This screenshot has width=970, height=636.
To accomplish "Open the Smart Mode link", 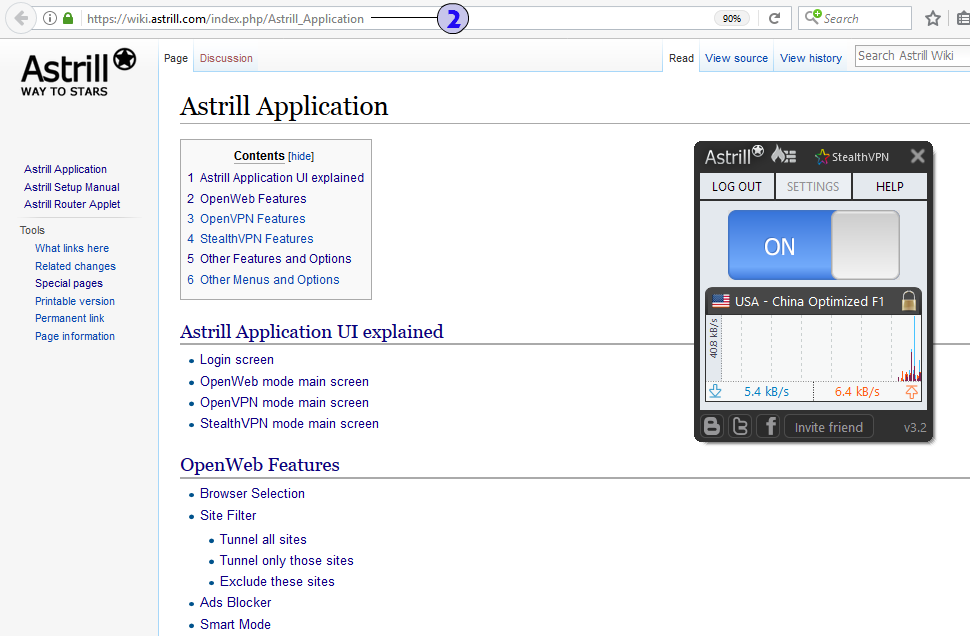I will (x=235, y=624).
